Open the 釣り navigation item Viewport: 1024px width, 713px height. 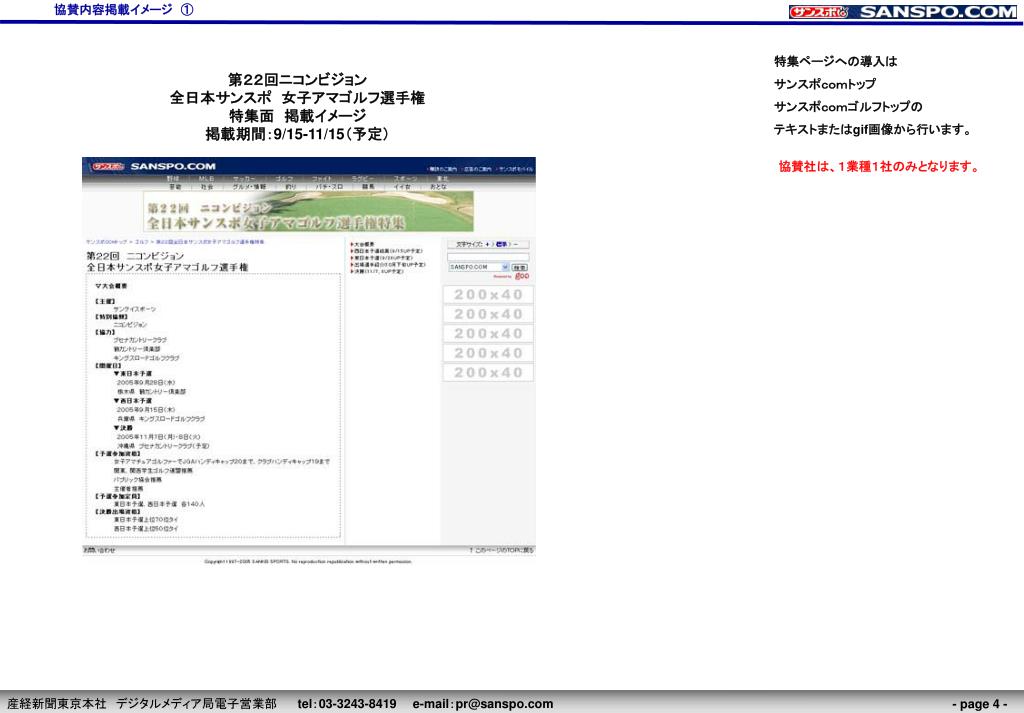(291, 187)
